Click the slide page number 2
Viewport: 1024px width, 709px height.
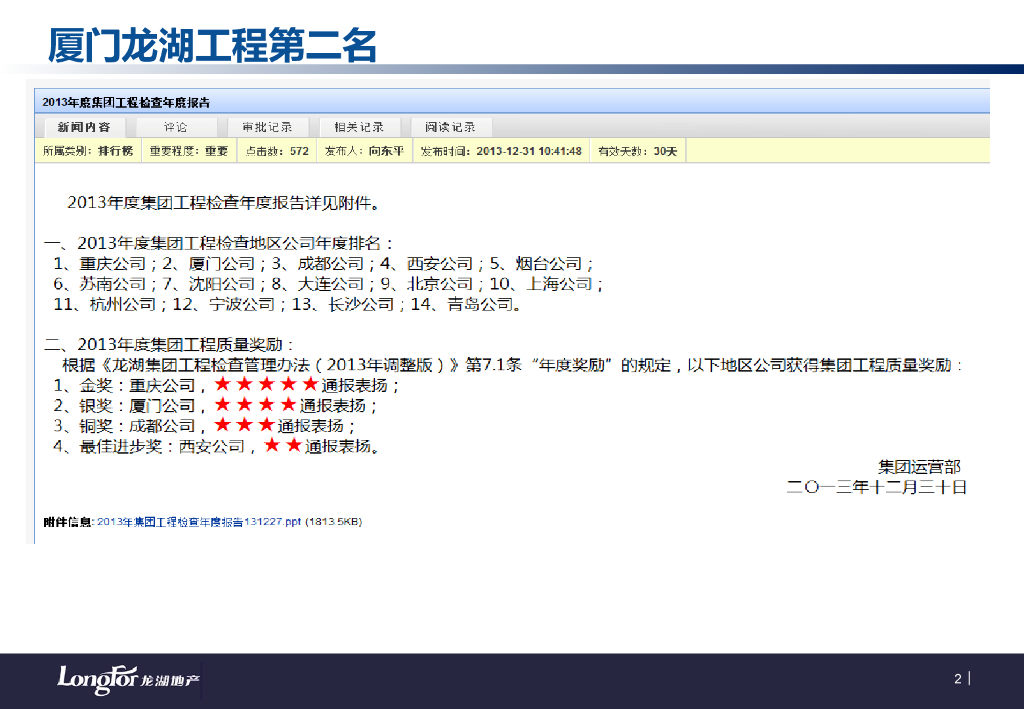(x=957, y=679)
